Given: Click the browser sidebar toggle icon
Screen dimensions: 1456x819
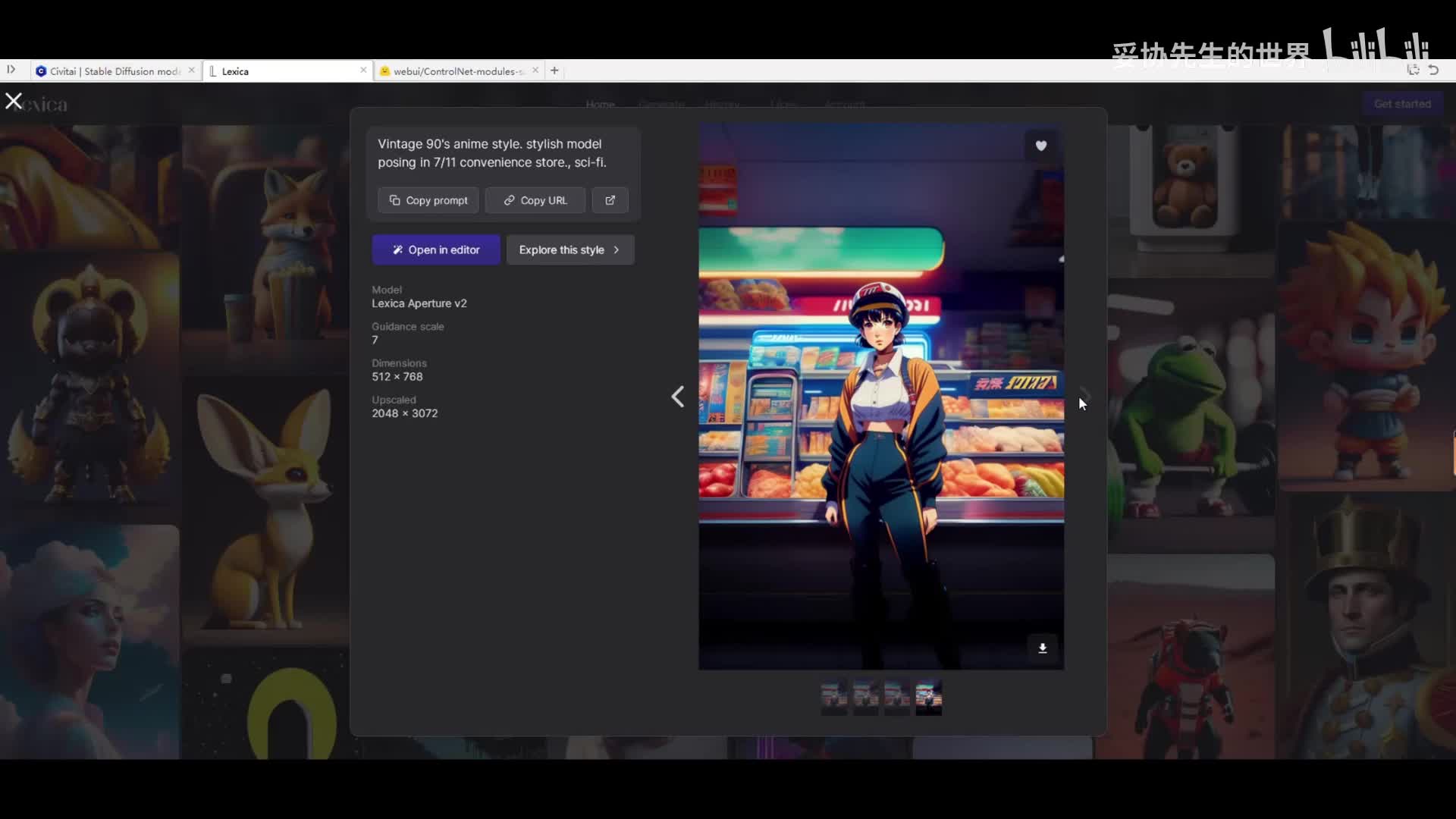Looking at the screenshot, I should (11, 70).
